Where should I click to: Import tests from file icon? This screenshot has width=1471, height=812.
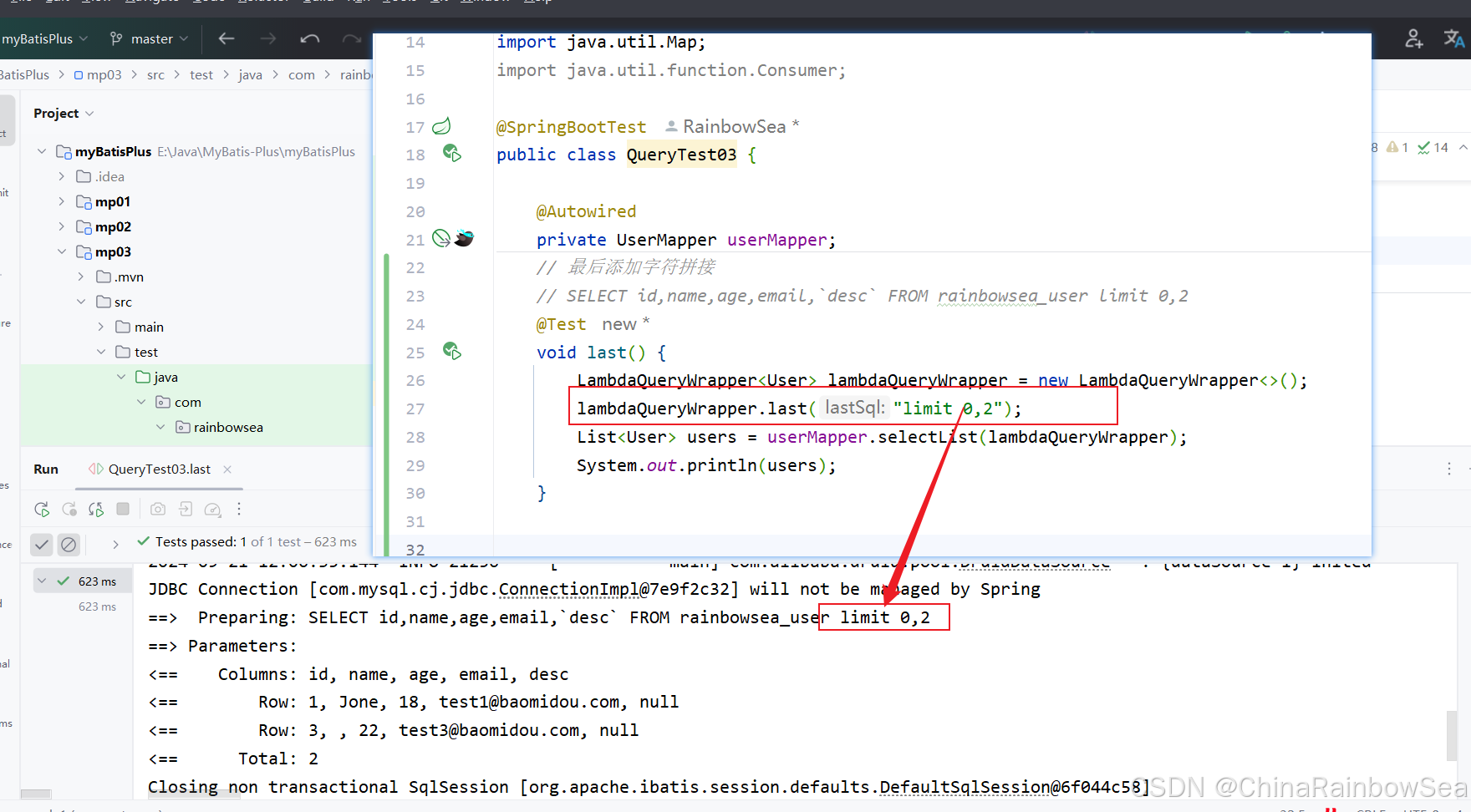click(x=186, y=509)
